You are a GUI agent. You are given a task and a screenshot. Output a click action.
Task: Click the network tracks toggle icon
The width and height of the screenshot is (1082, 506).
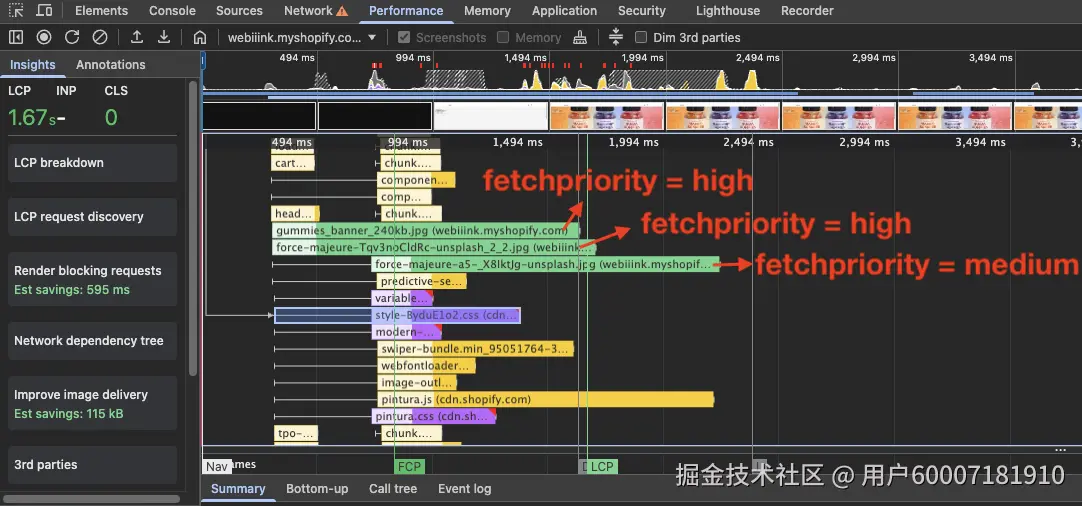(x=616, y=37)
